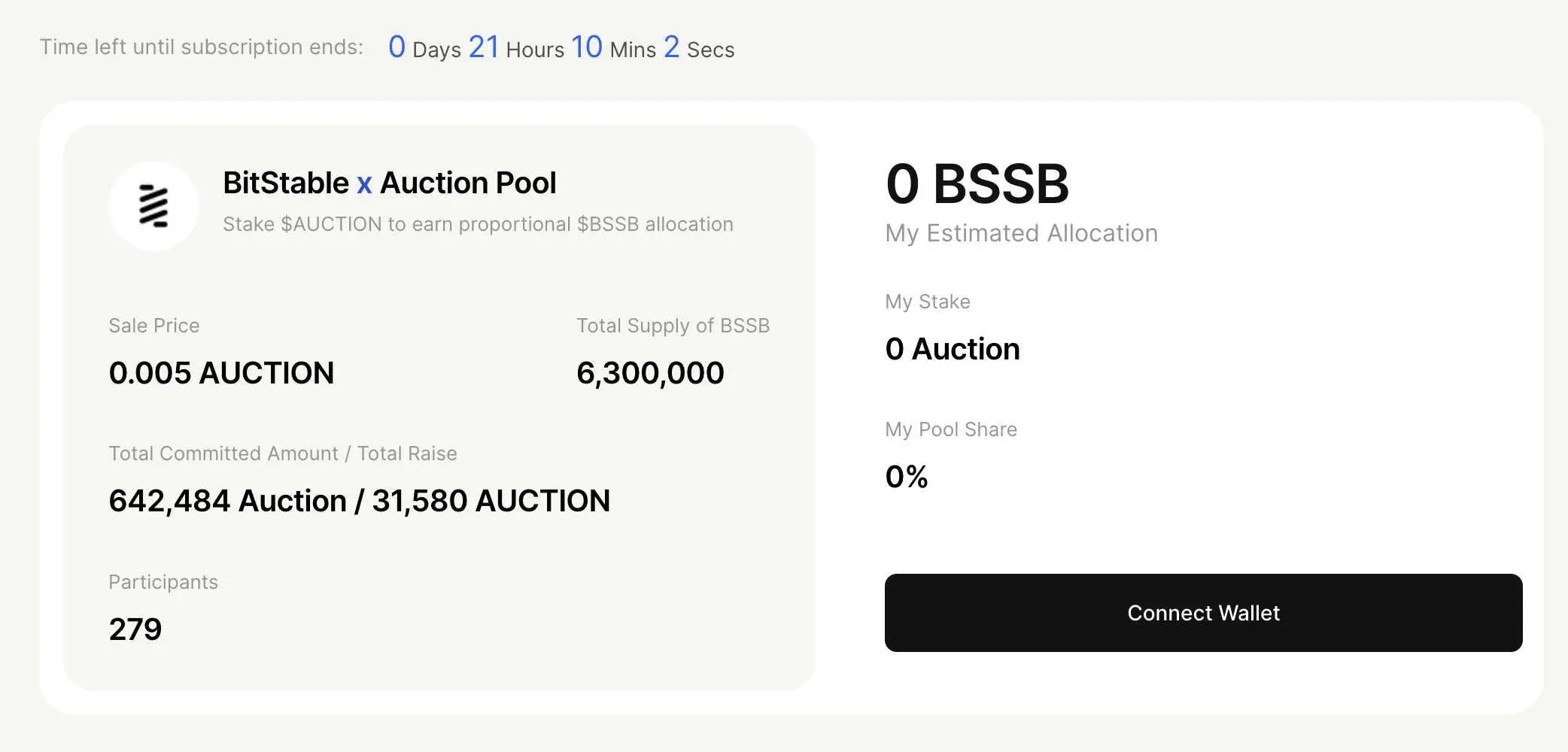This screenshot has width=1568, height=752.
Task: Select the 0.005 AUCTION price value
Action: [x=222, y=373]
